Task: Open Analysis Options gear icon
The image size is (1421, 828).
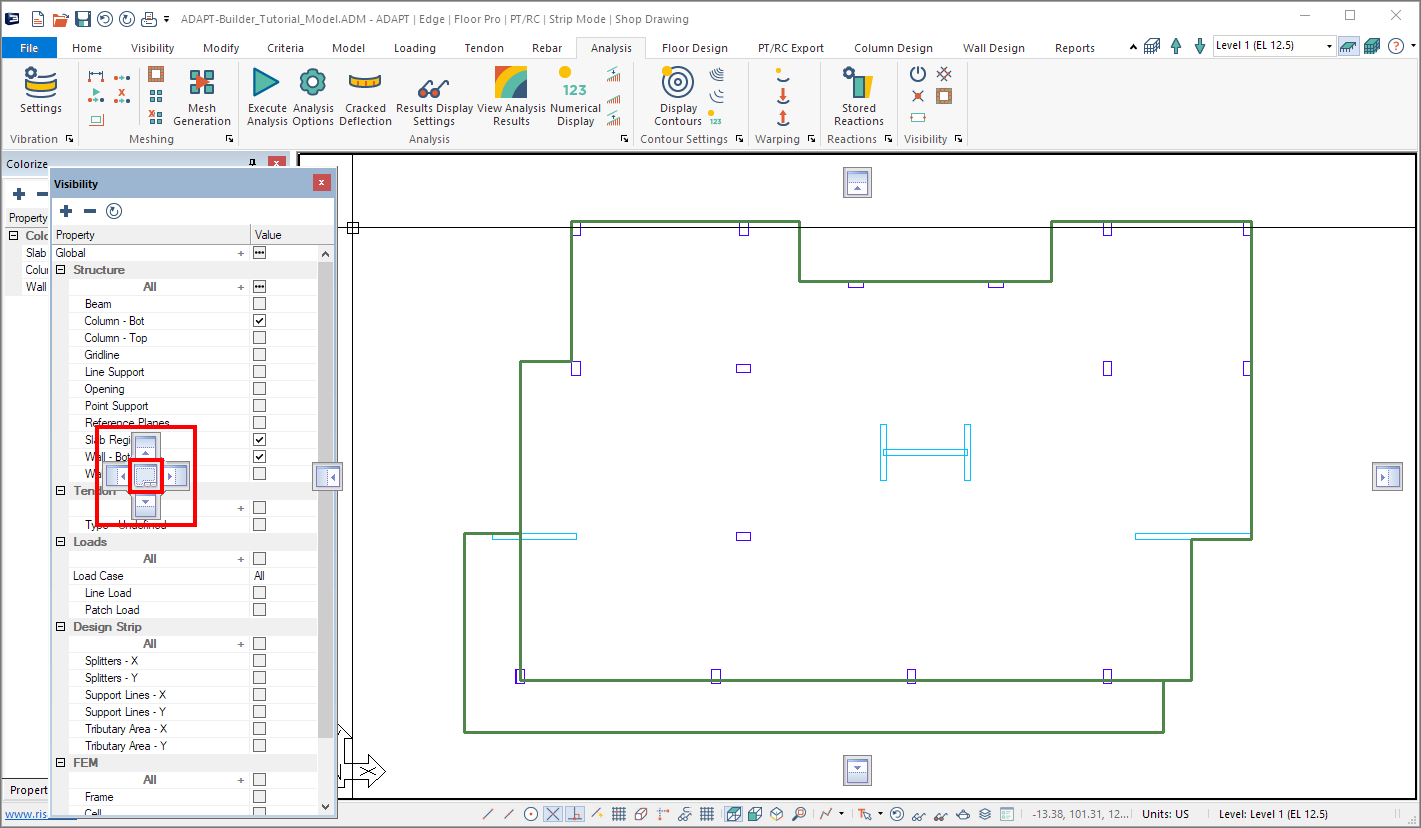Action: tap(313, 83)
